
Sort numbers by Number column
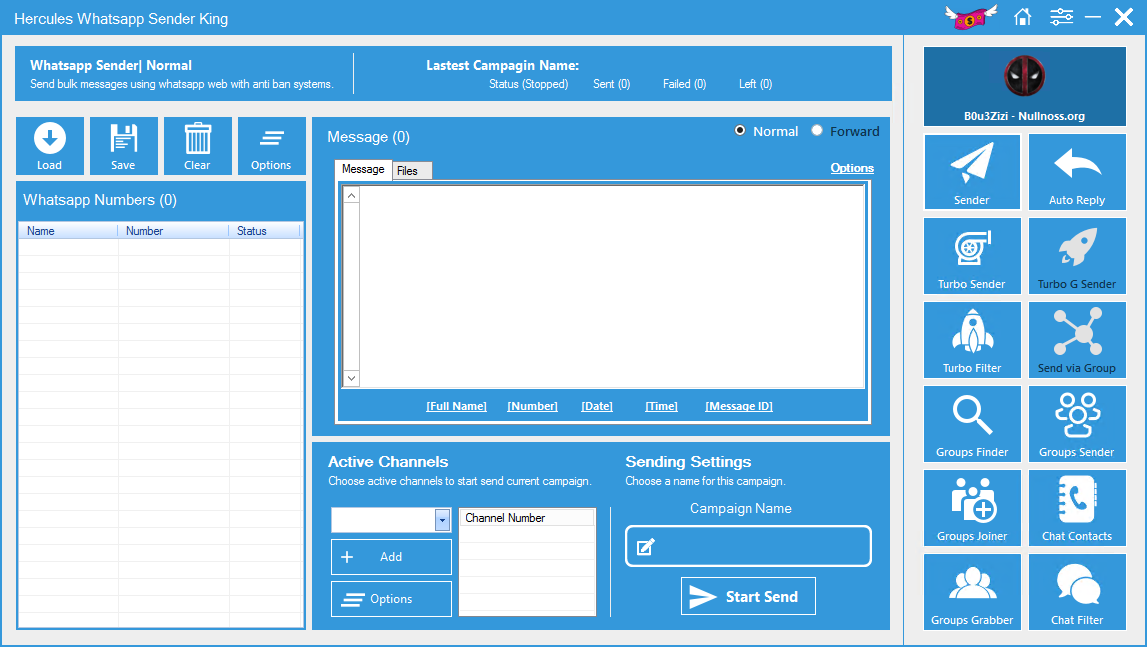tap(173, 231)
